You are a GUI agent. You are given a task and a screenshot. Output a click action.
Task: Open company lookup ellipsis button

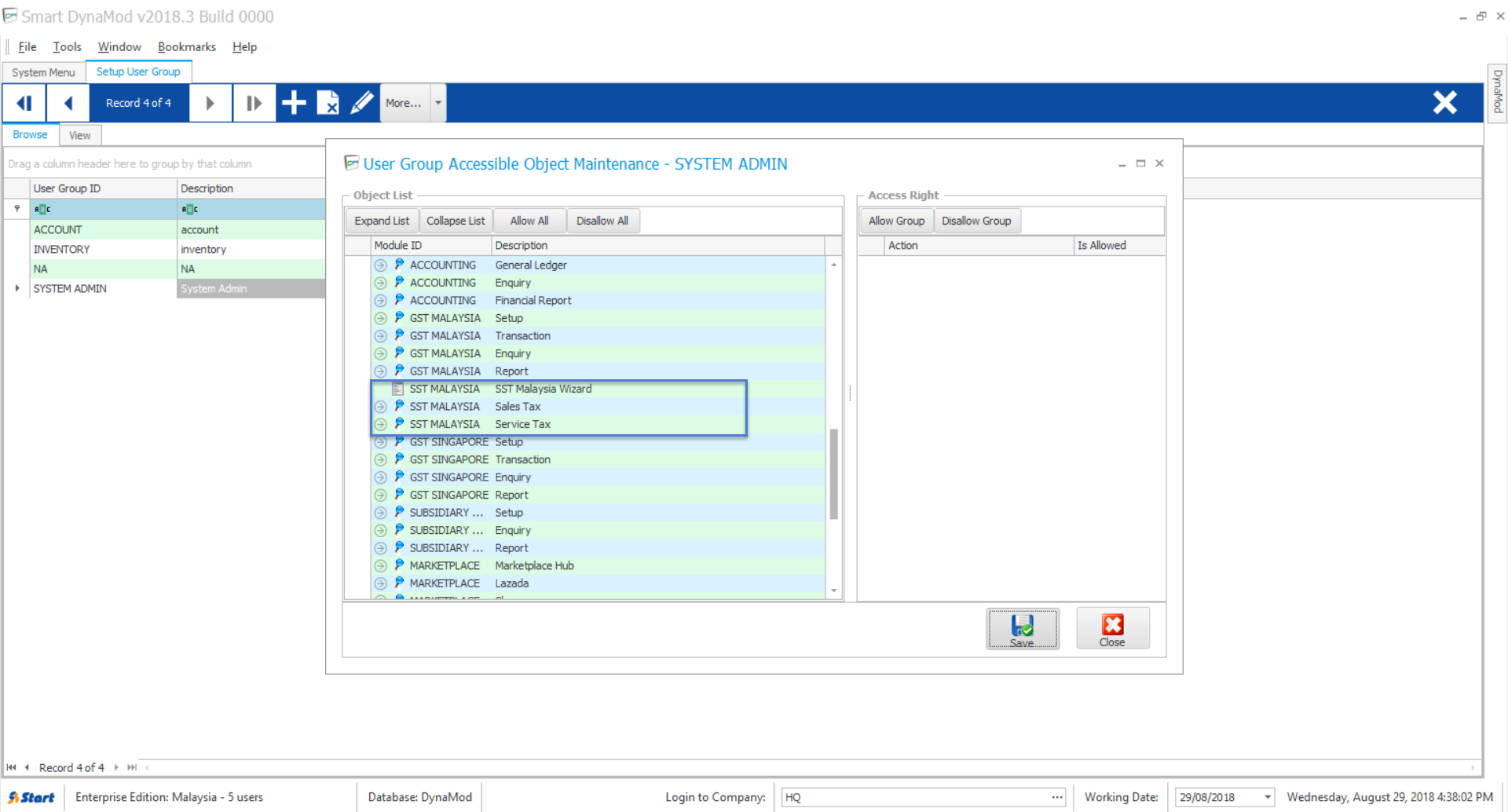point(1057,797)
